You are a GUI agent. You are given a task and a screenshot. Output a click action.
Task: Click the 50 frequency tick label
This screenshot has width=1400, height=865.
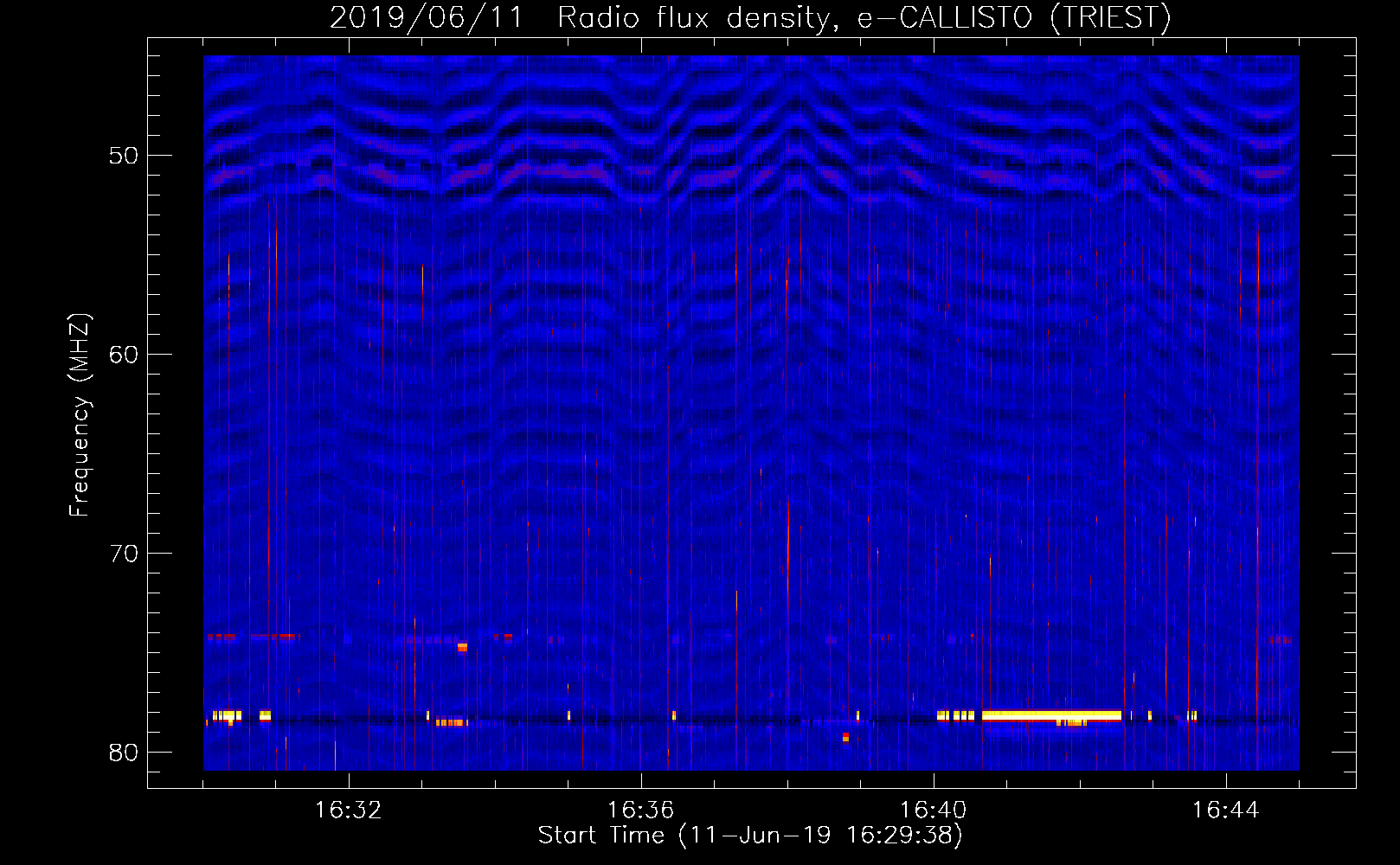pos(124,156)
